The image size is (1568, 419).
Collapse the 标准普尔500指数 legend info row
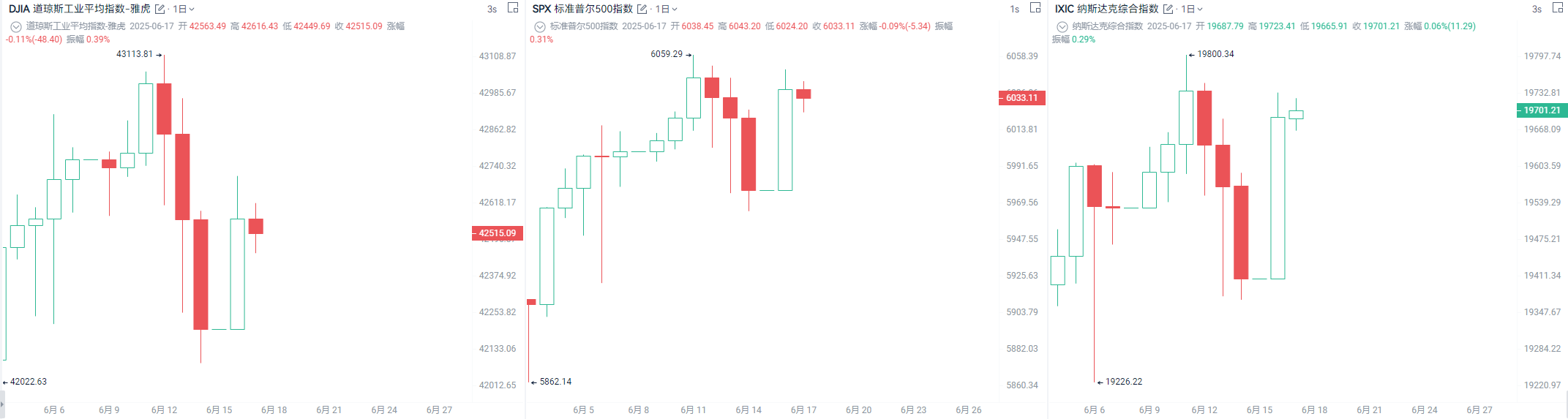[539, 26]
